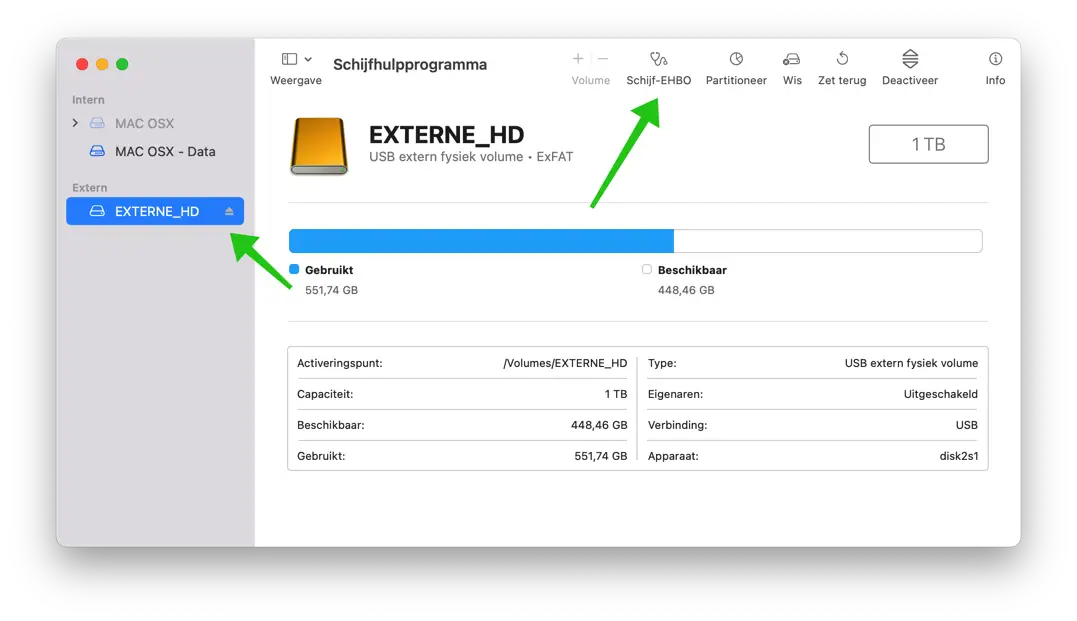
Task: Click the Extern sidebar section header
Action: point(89,188)
